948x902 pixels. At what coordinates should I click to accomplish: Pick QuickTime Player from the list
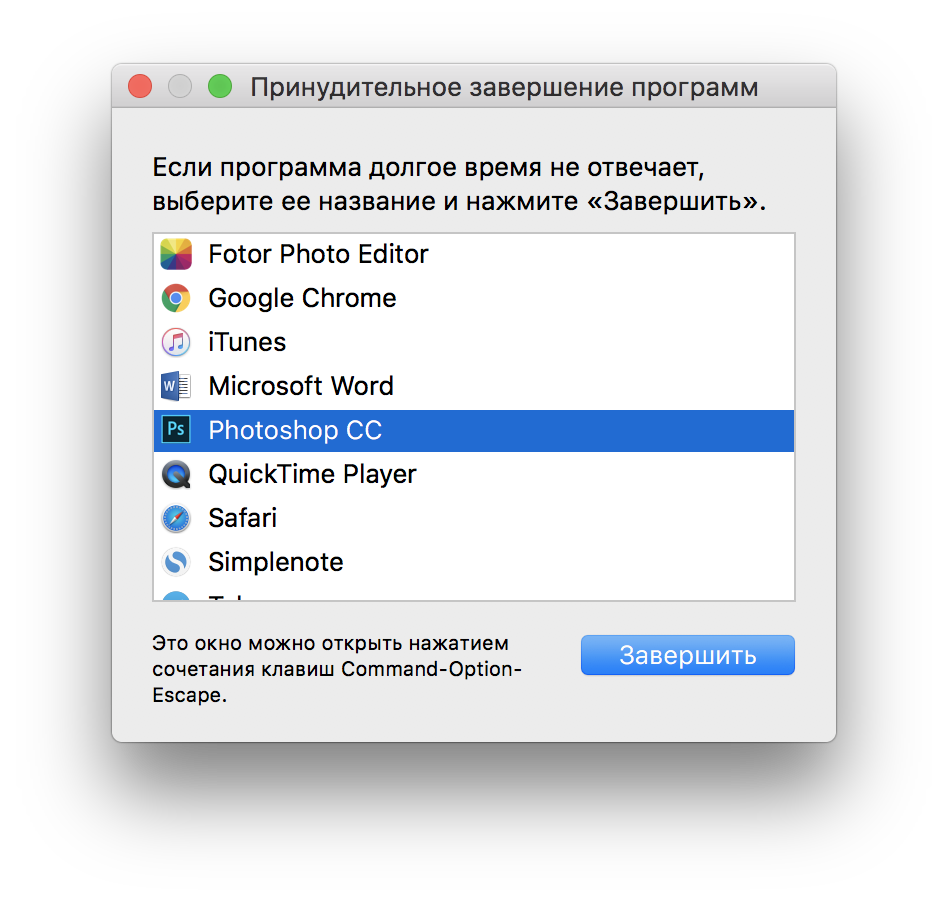tap(474, 475)
